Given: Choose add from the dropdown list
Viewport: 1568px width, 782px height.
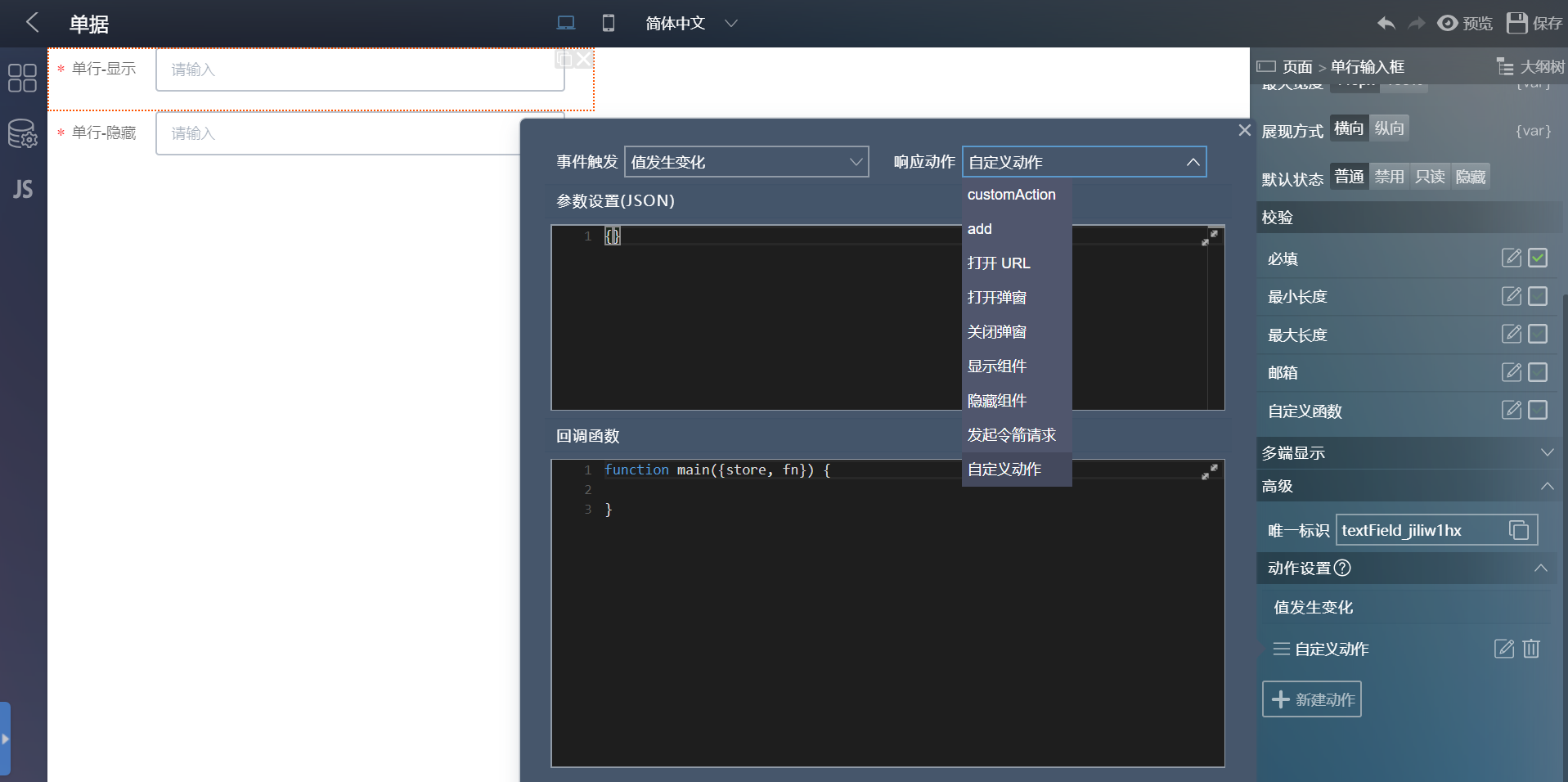Looking at the screenshot, I should [1017, 229].
